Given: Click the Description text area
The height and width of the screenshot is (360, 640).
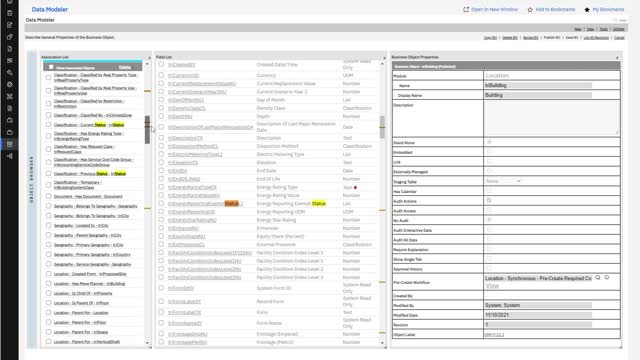Looking at the screenshot, I should (x=551, y=118).
